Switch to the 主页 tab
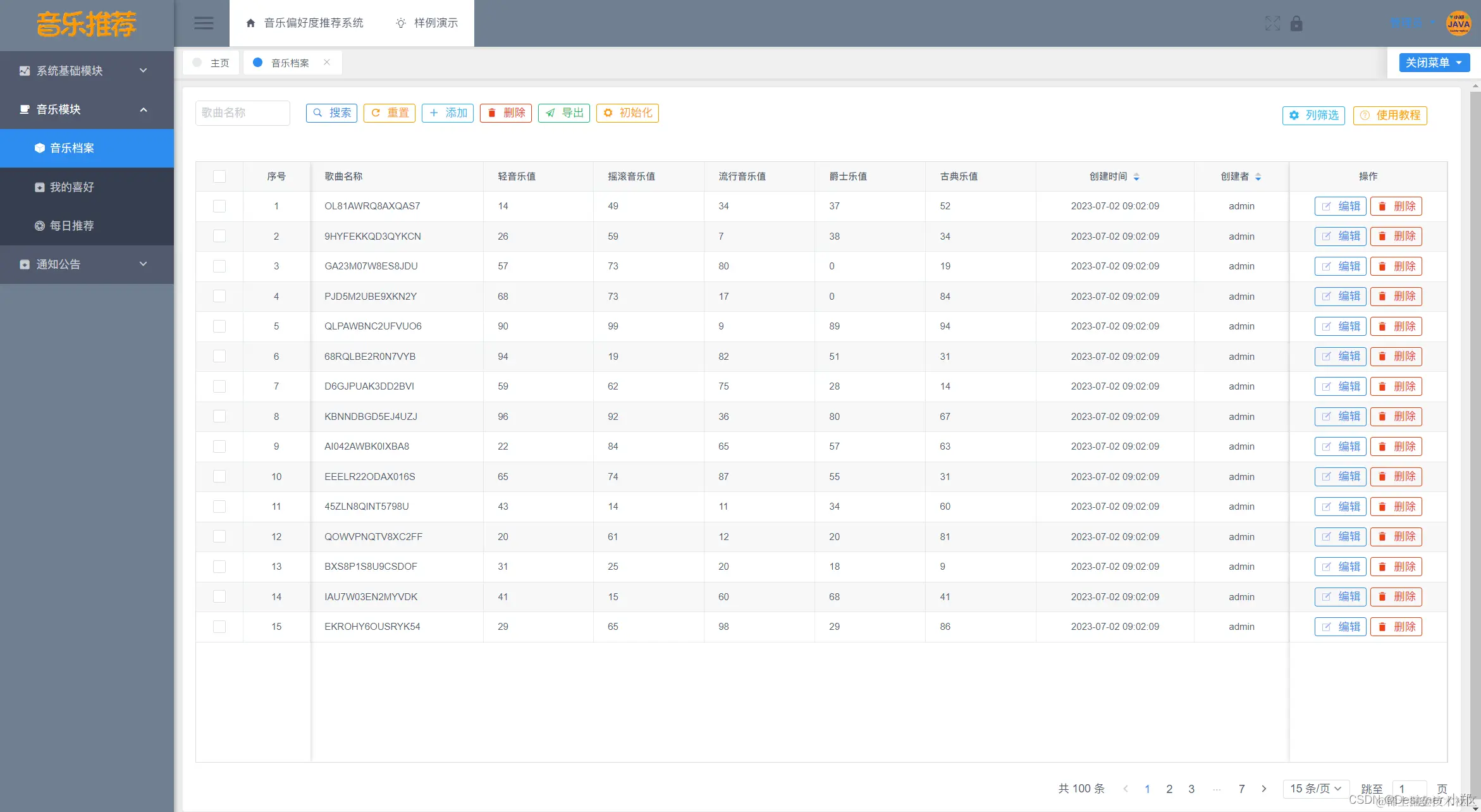Viewport: 1481px width, 812px height. coord(212,63)
